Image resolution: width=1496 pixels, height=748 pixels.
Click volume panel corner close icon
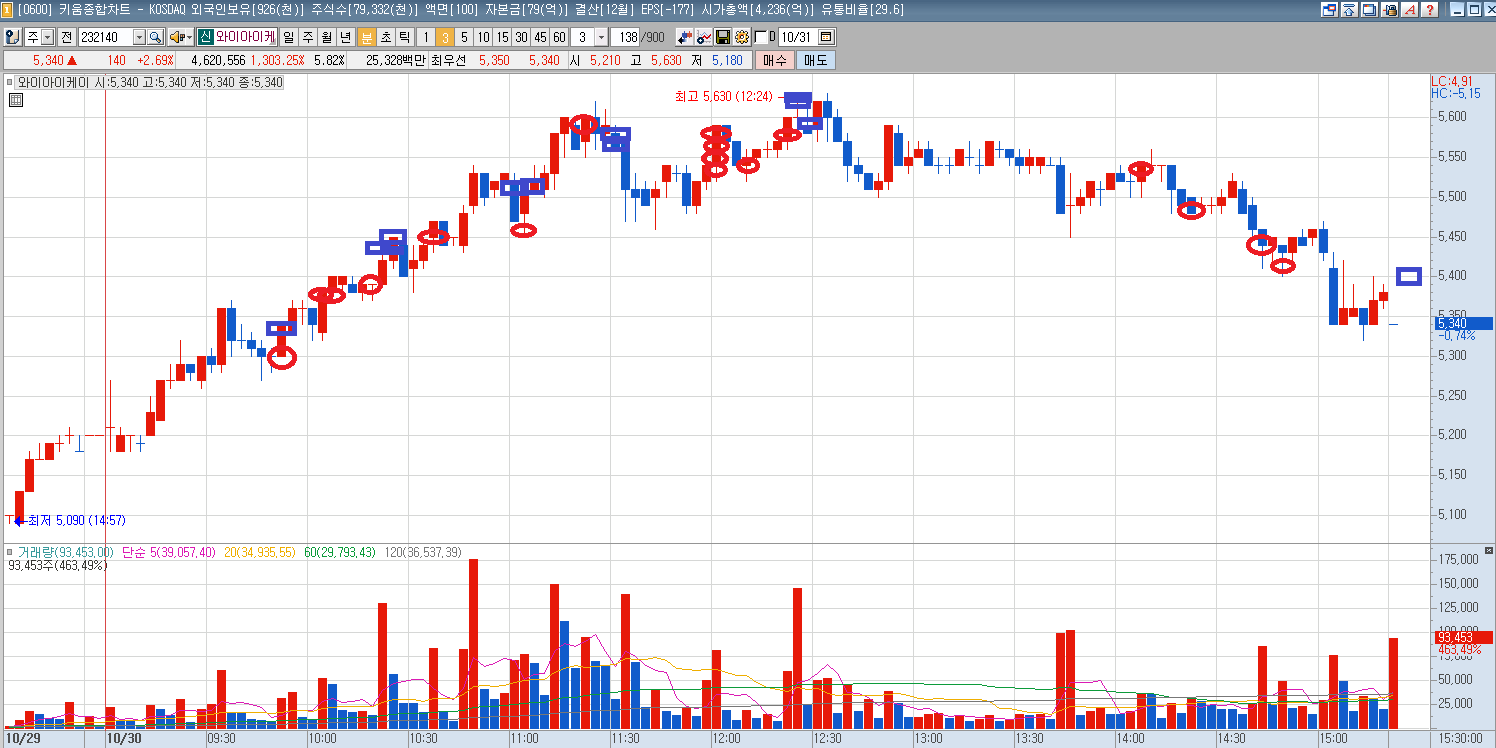pos(1488,551)
